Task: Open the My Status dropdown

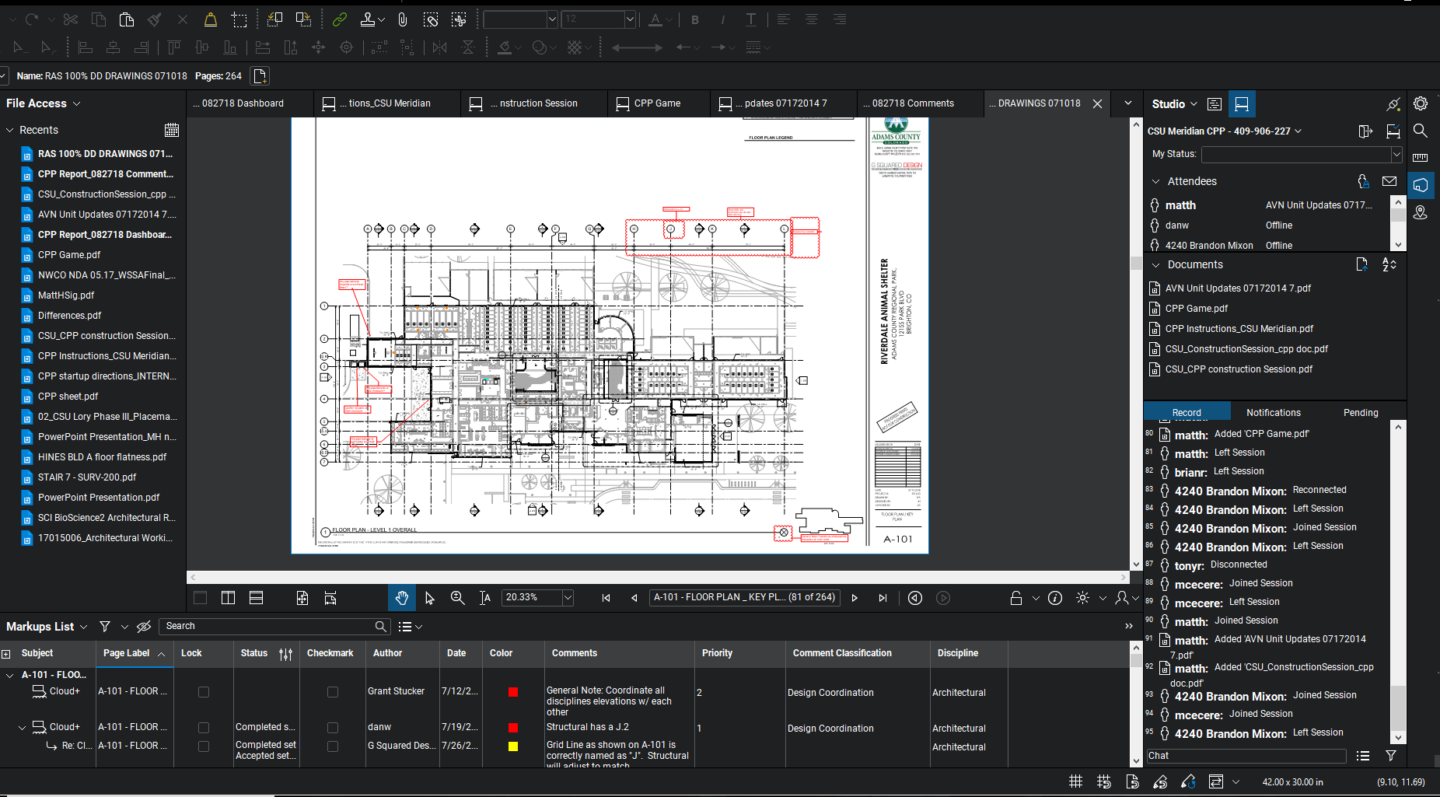Action: pos(1399,154)
